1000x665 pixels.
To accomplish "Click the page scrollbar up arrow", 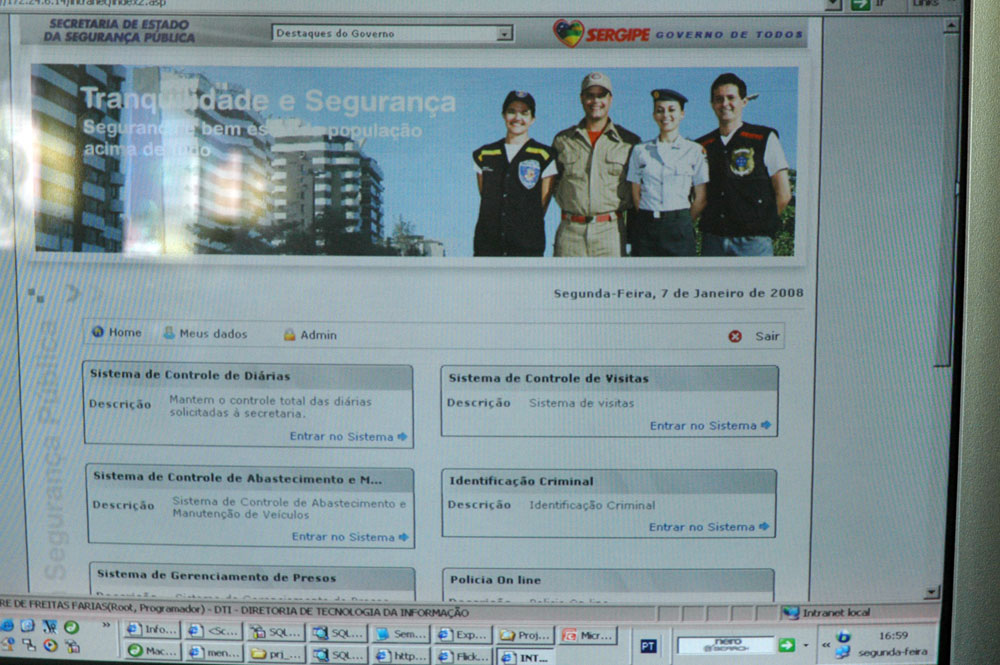I will [950, 26].
